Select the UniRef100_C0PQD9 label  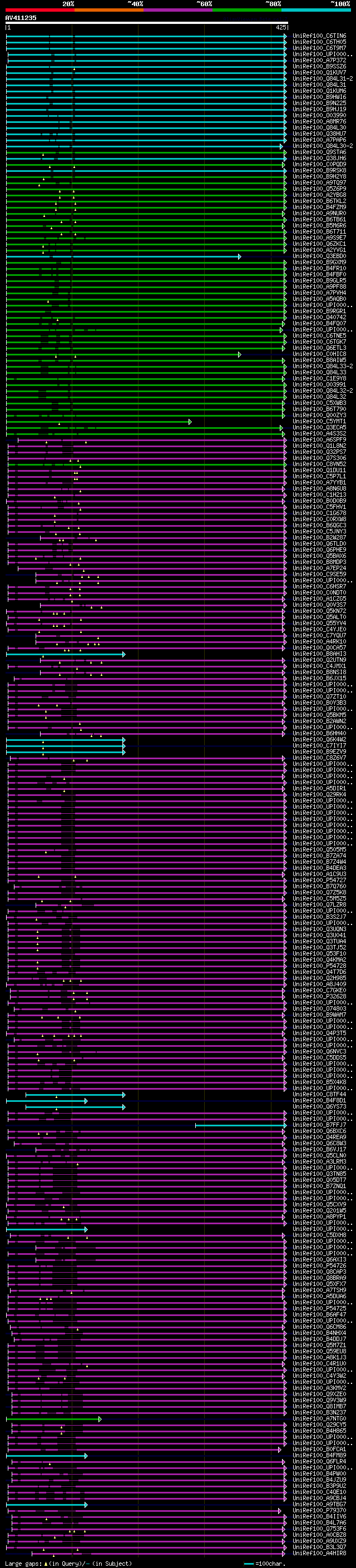coord(319,164)
